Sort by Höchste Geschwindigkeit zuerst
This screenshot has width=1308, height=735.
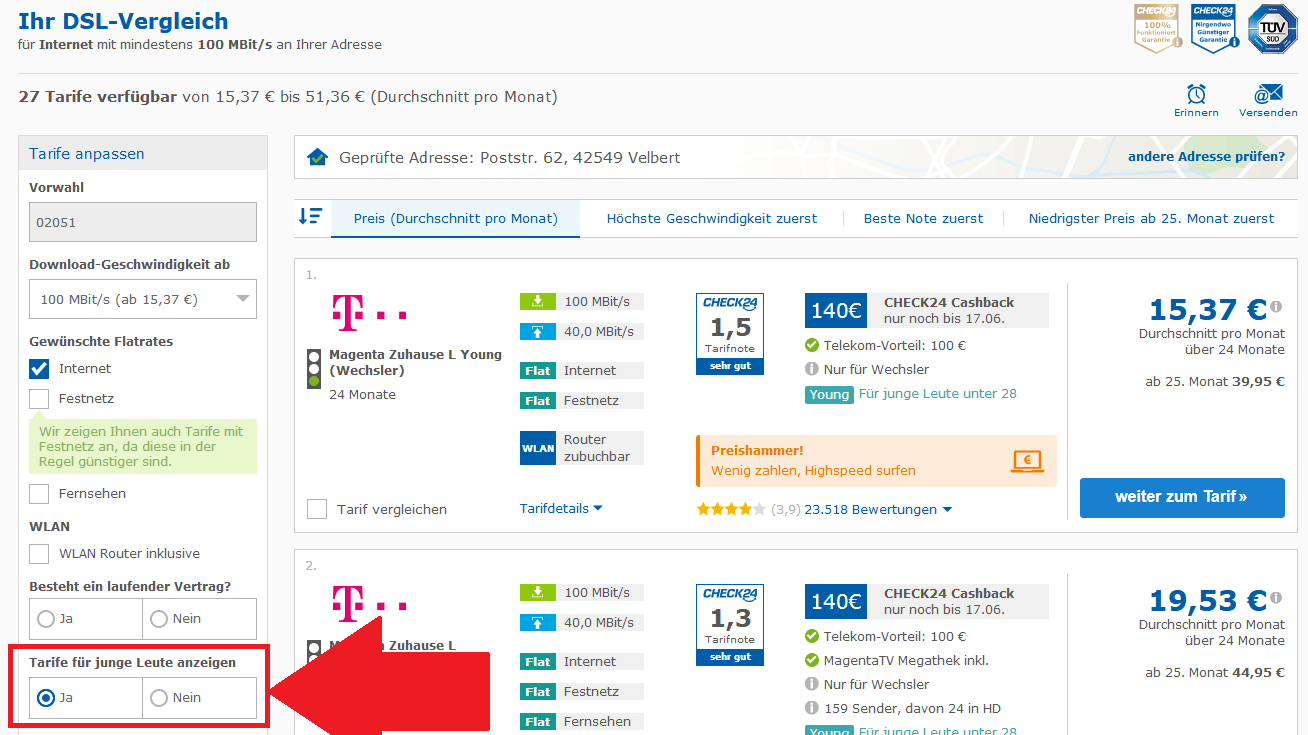[712, 218]
